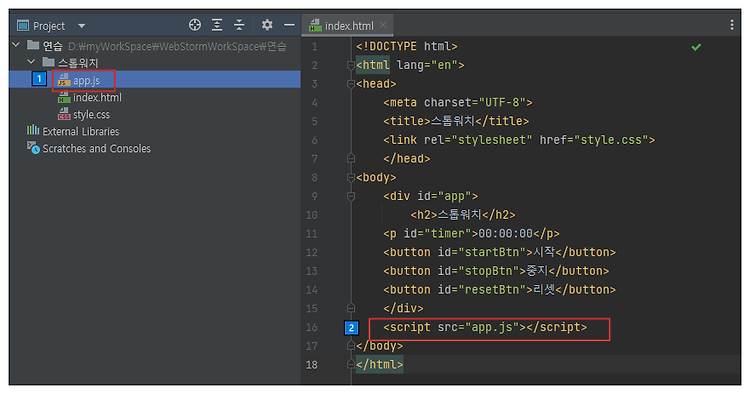Screen dimensions: 750x394
Task: Fold the body block at line 8
Action: 351,177
